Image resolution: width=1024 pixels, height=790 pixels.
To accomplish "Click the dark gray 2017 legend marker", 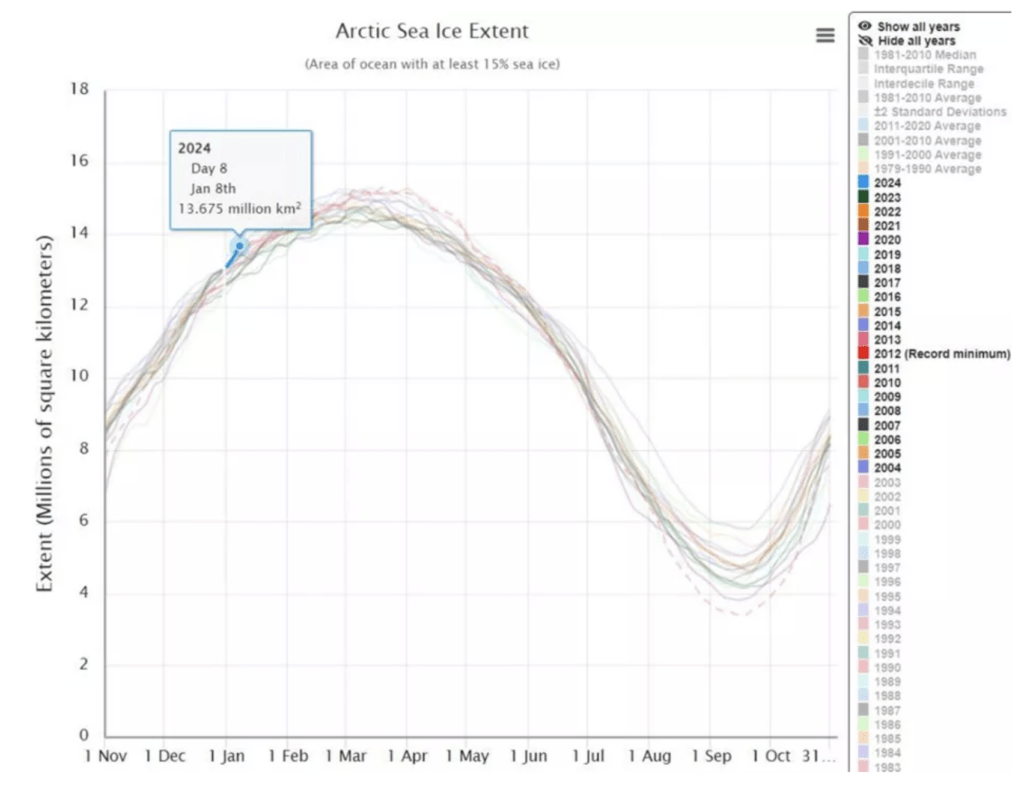I will point(864,283).
